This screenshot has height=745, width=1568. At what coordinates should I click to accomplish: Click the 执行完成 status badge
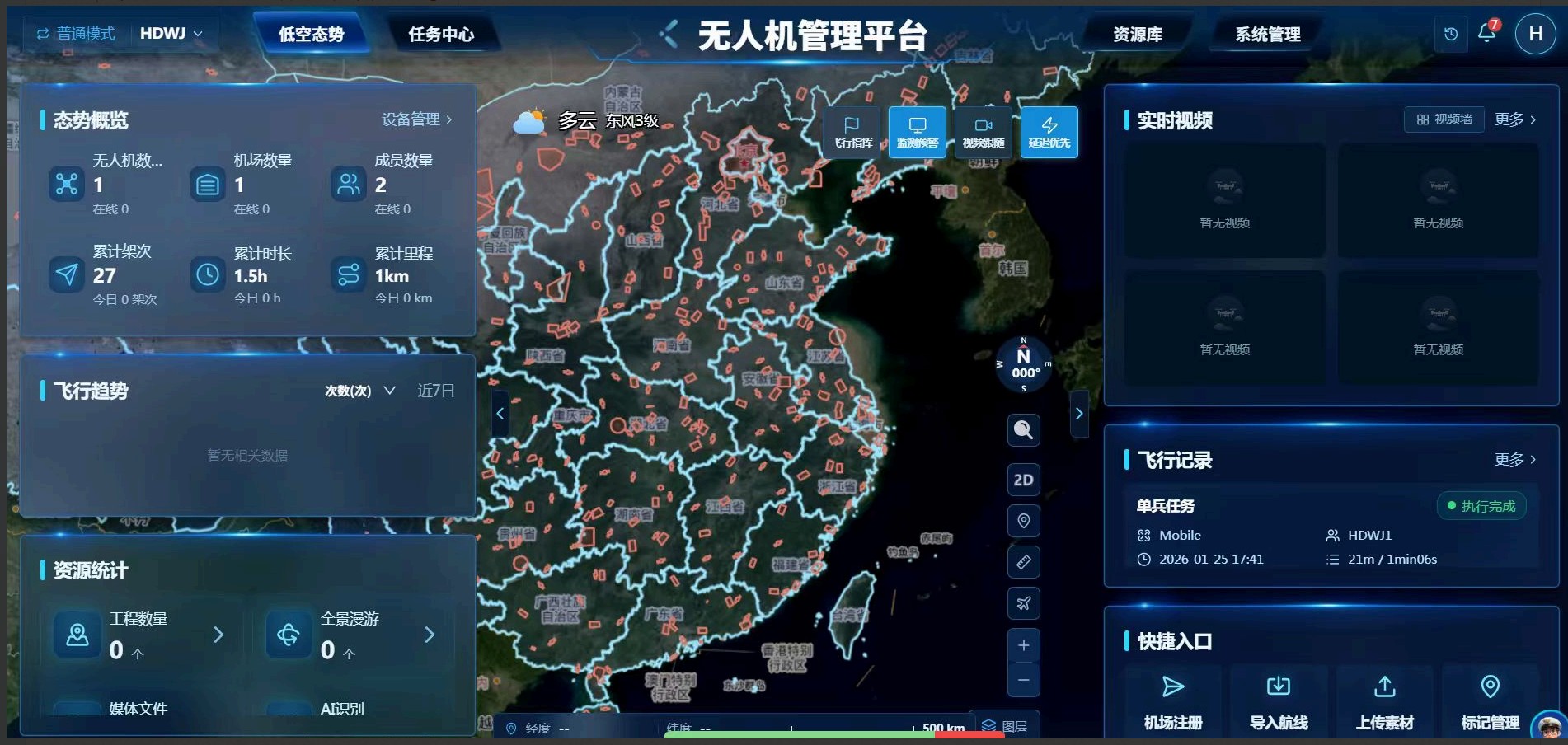pyautogui.click(x=1481, y=506)
